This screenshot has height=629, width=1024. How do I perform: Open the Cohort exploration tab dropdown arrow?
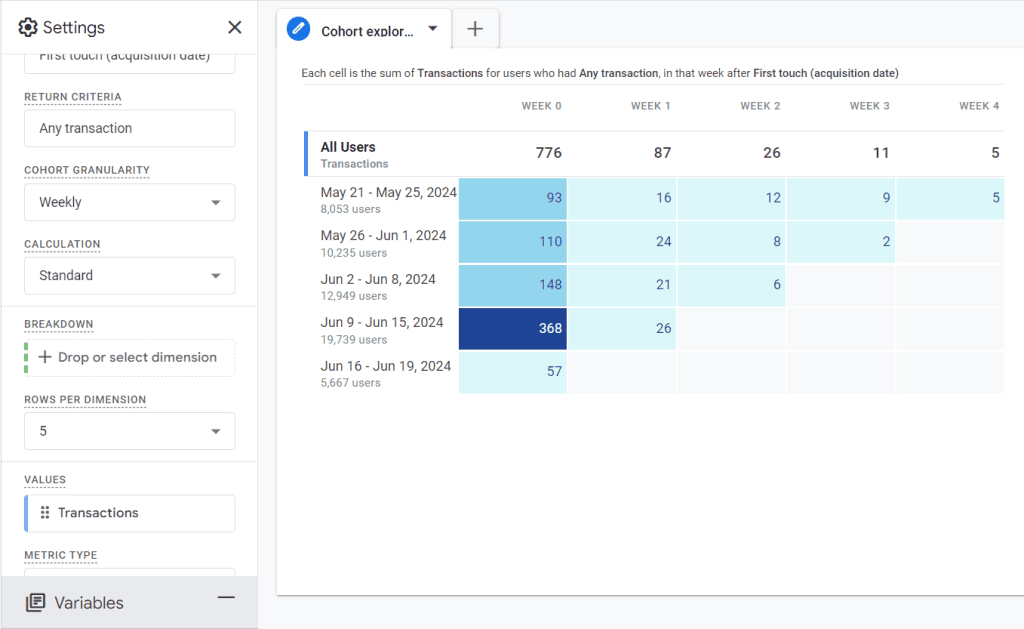point(433,29)
